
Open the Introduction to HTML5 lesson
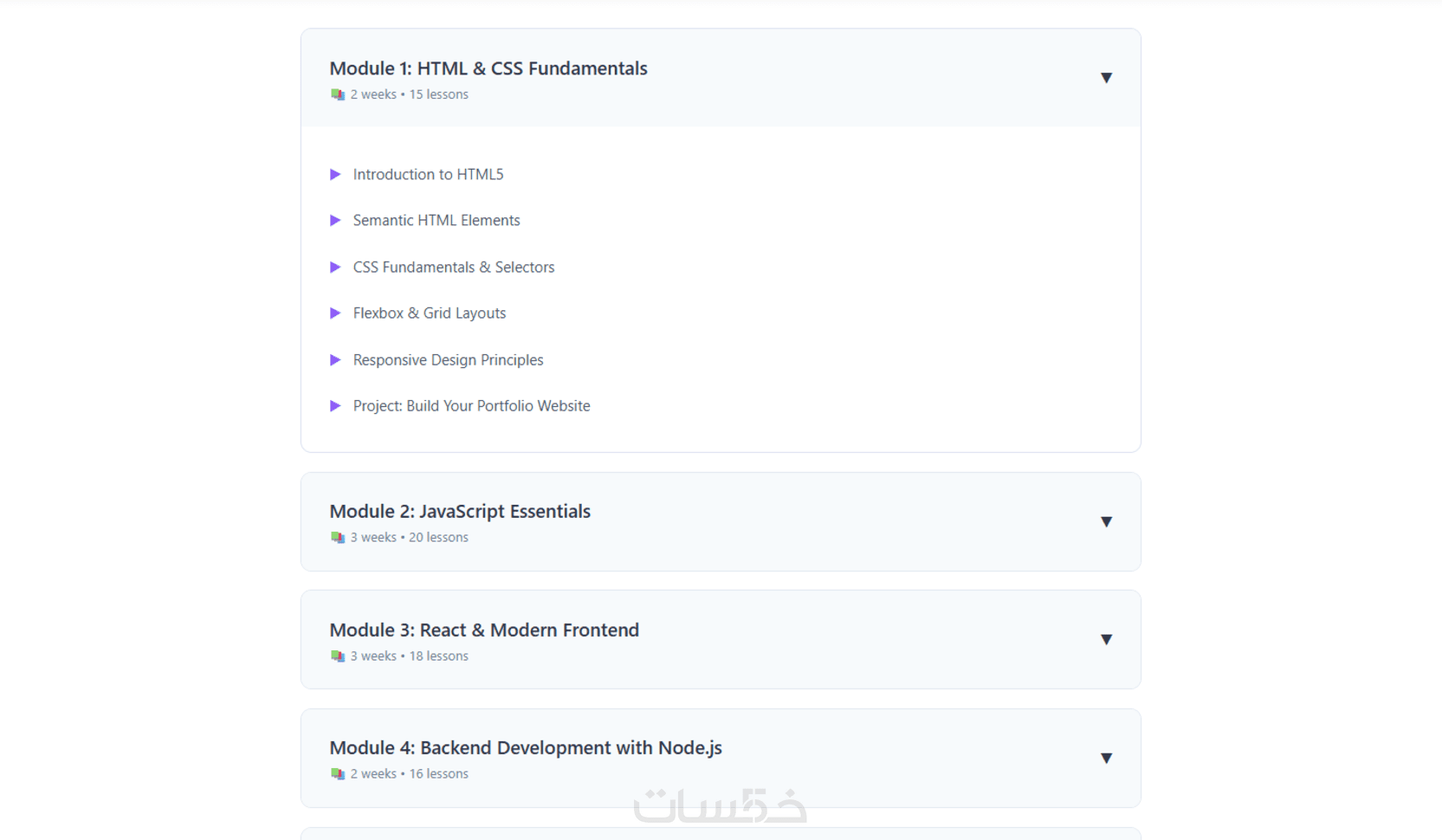pyautogui.click(x=428, y=175)
